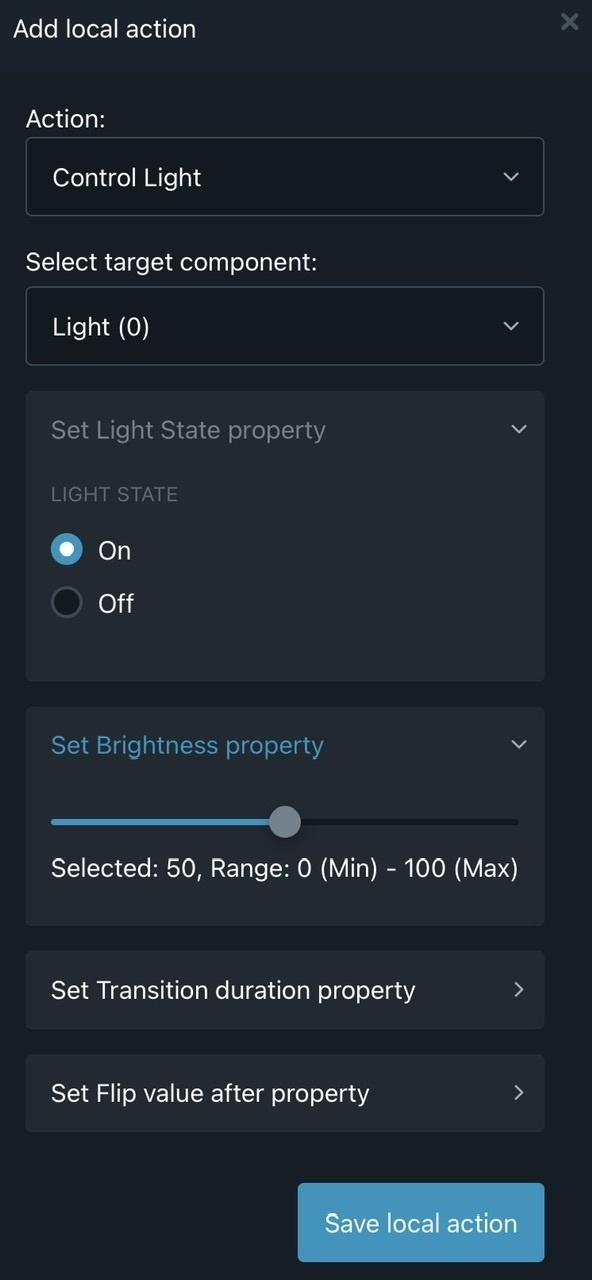Expand the Set Flip value after property section
The height and width of the screenshot is (1280, 592).
click(285, 1093)
